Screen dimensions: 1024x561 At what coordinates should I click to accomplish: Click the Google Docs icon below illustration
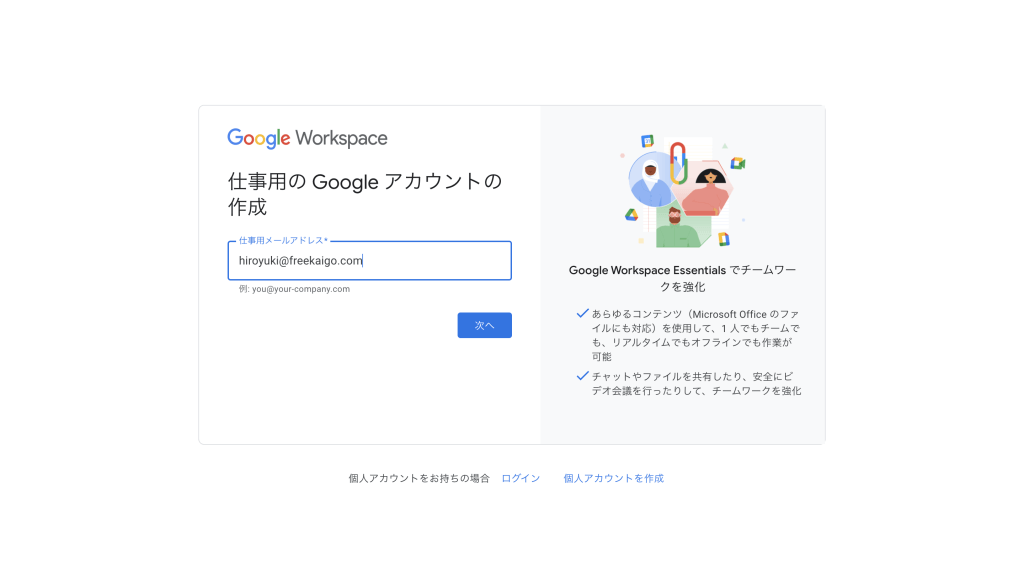coord(723,239)
